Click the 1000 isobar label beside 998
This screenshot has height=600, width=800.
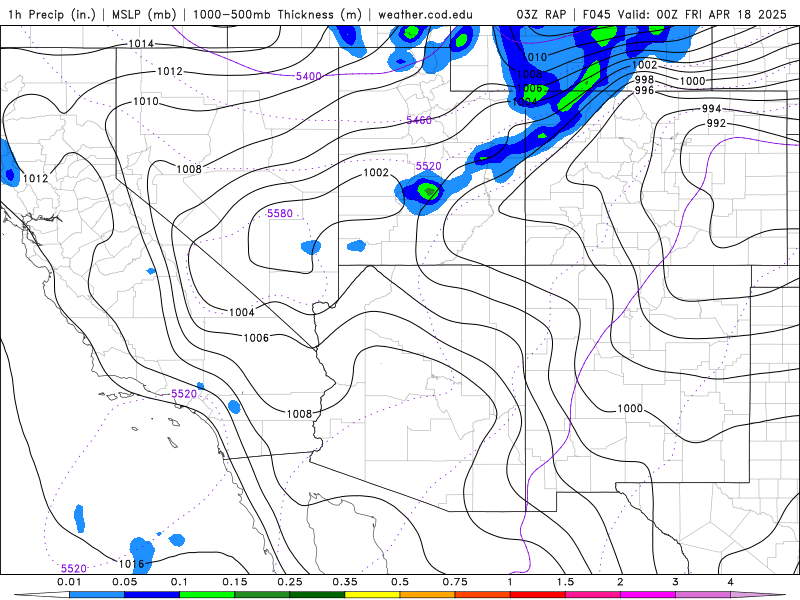point(692,81)
